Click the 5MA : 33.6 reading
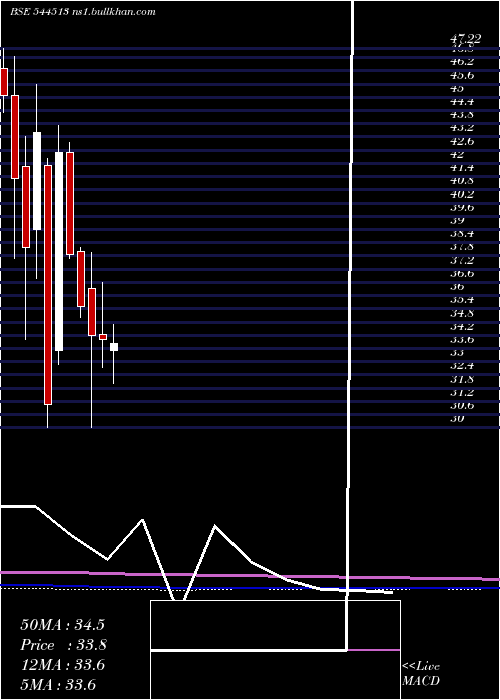 pos(58,685)
